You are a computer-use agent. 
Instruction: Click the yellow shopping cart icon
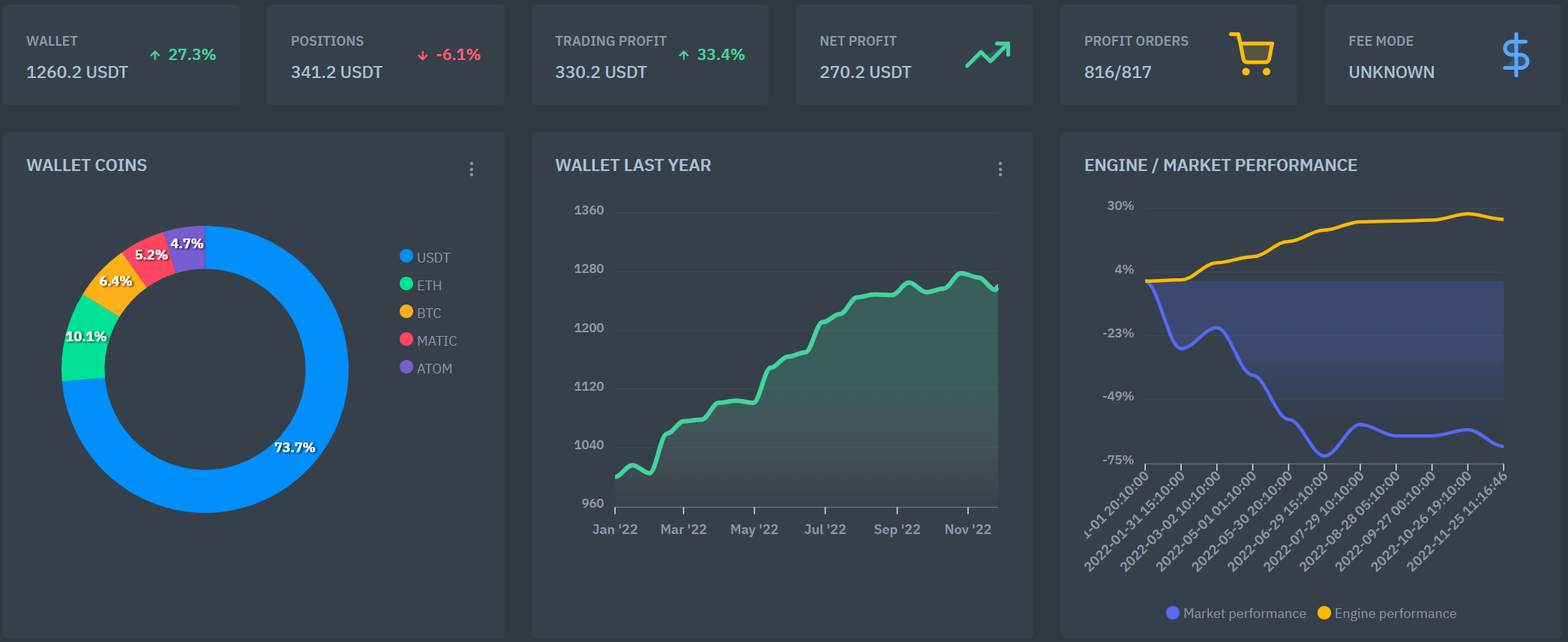[x=1252, y=54]
